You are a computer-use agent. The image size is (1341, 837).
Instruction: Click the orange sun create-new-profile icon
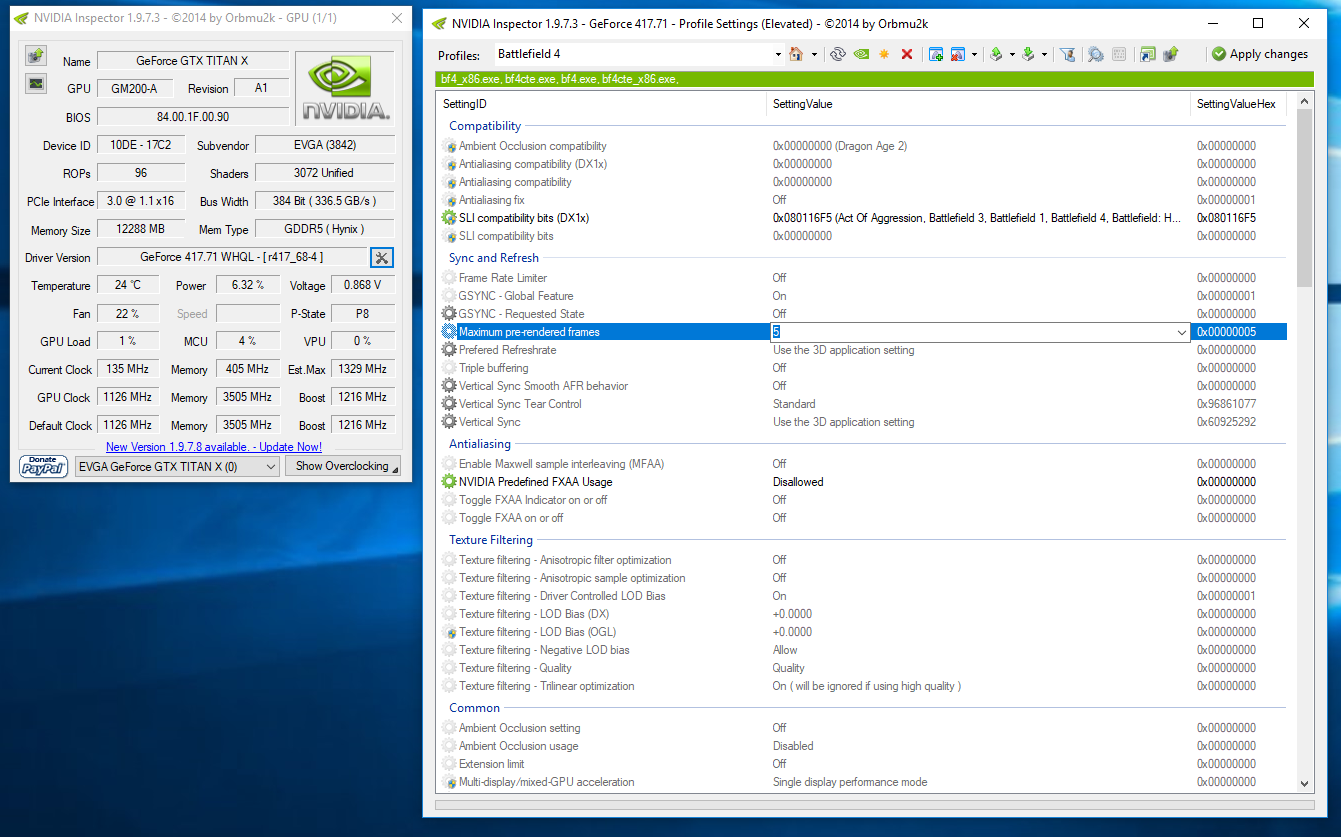[884, 54]
